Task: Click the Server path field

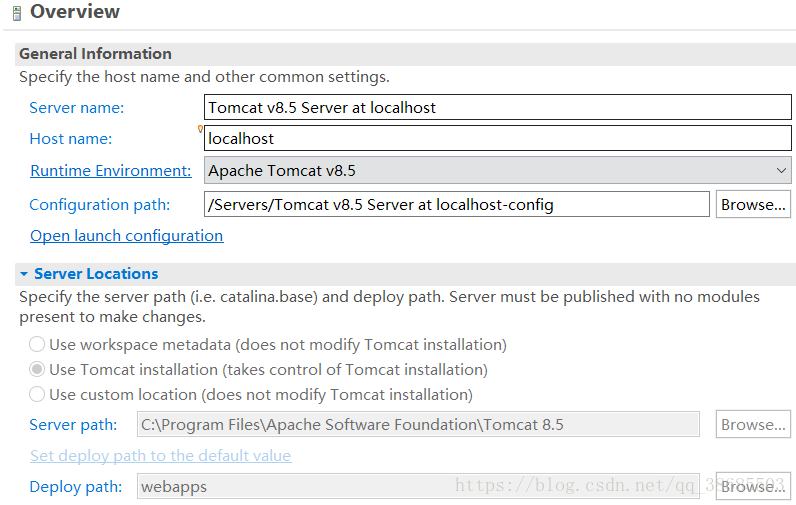Action: 418,424
